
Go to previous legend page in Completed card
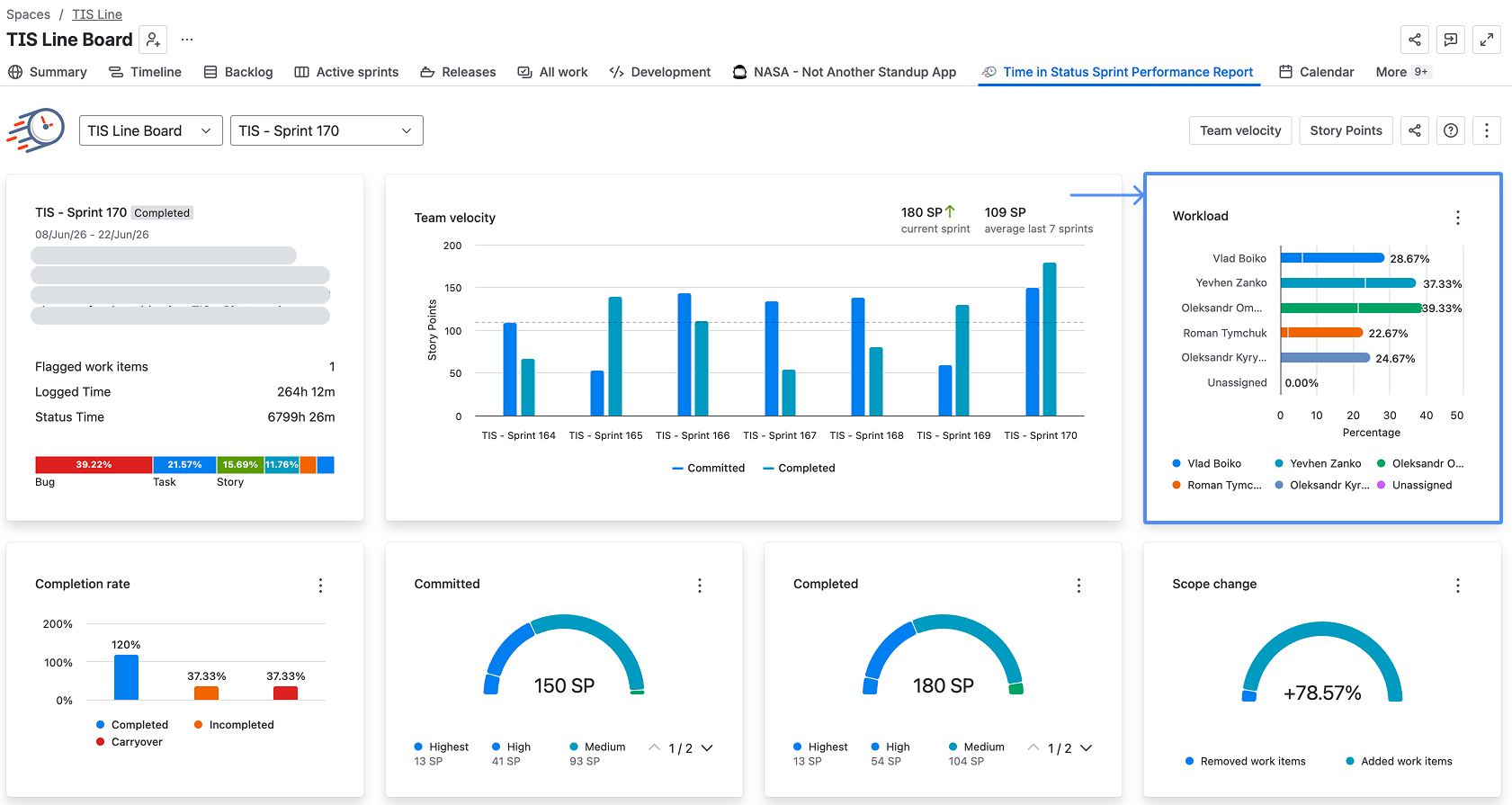point(1033,747)
